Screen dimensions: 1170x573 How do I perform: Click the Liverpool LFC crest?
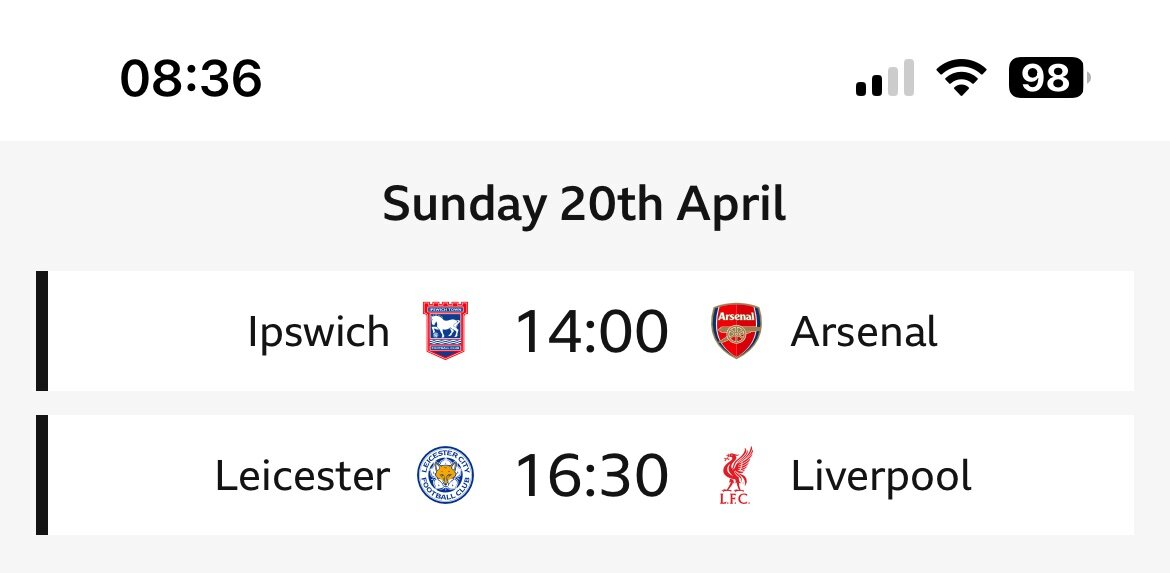(736, 475)
